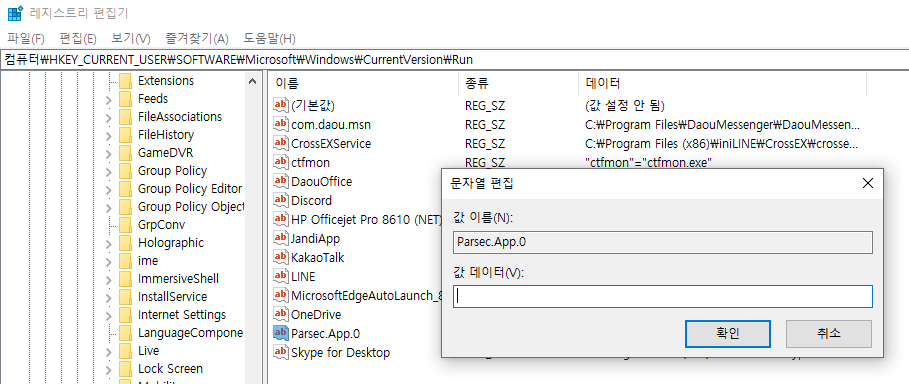
Task: Click the Feeds folder icon
Action: point(125,99)
